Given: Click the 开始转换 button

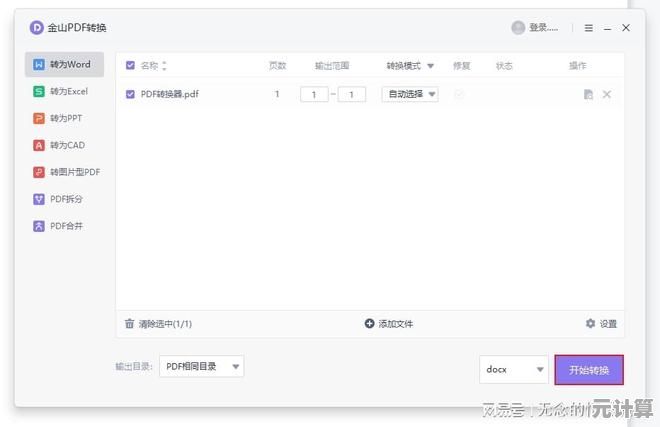Looking at the screenshot, I should [590, 369].
